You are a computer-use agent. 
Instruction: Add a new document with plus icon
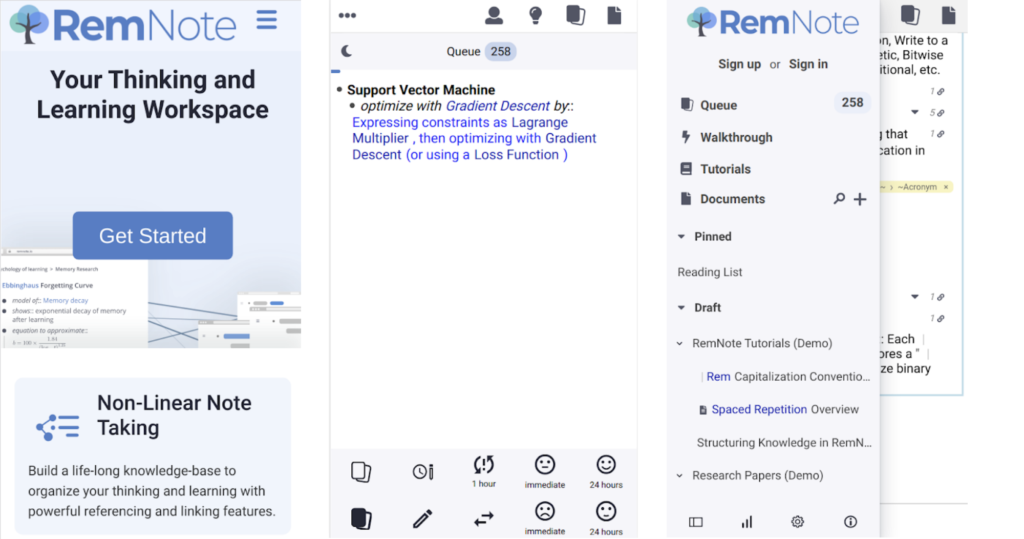tap(860, 199)
